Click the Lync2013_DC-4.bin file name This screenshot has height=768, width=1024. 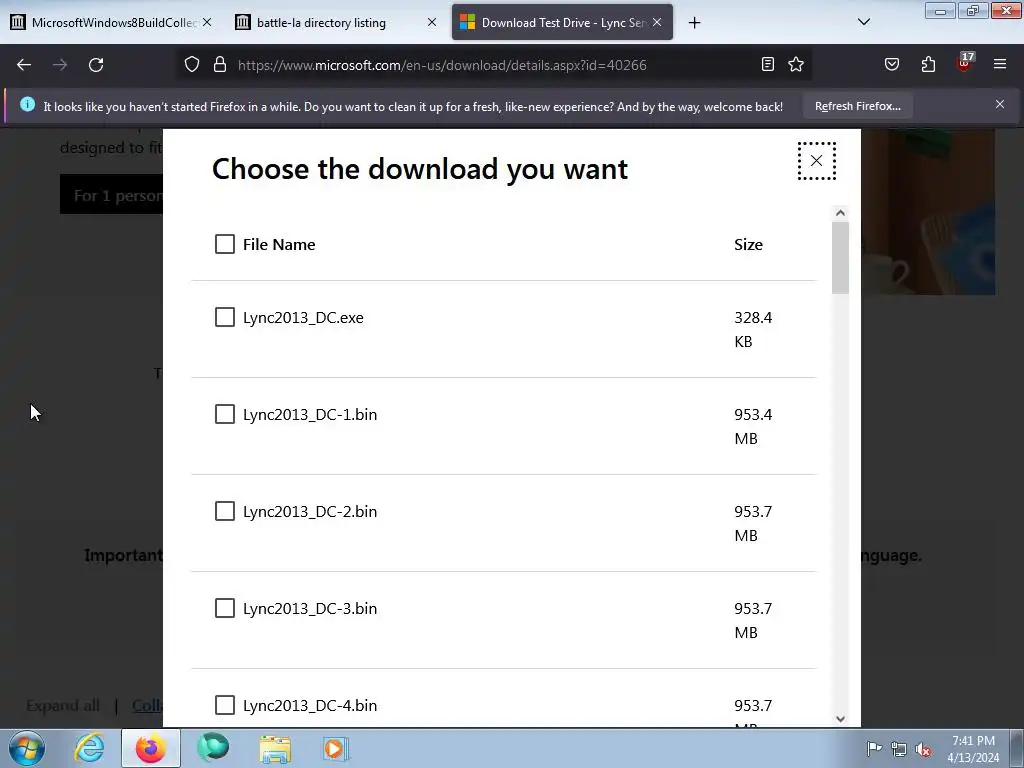click(x=310, y=706)
